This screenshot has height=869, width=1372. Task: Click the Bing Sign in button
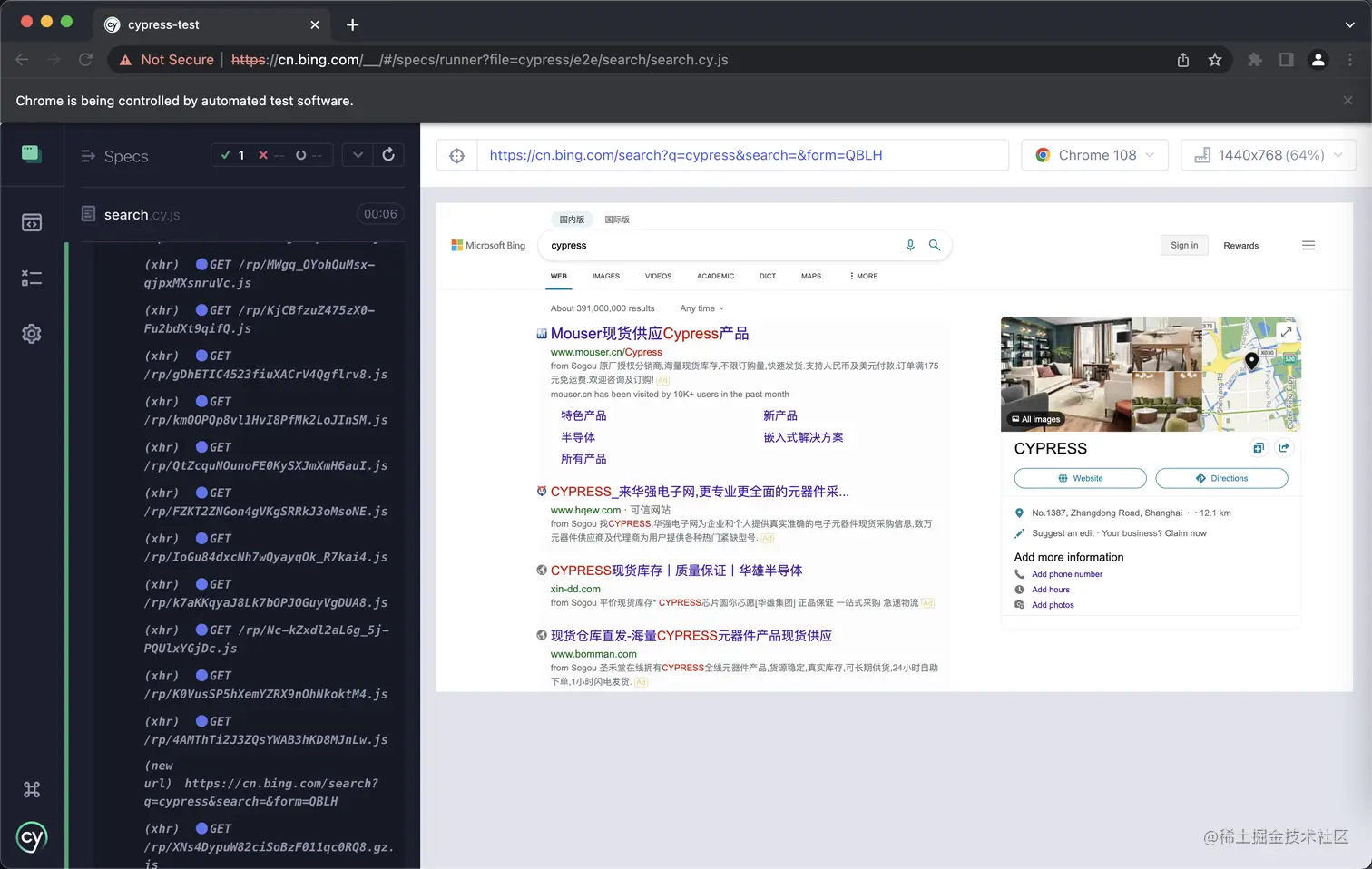pos(1184,245)
